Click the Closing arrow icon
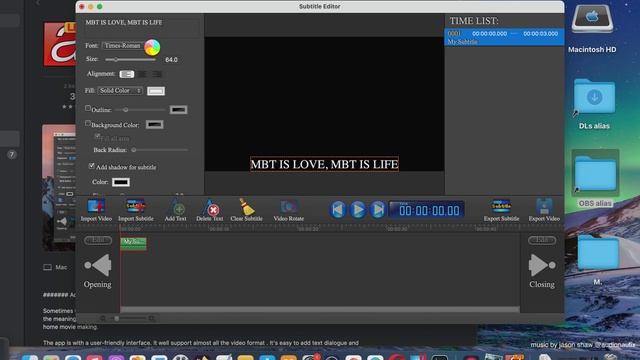Image resolution: width=640 pixels, height=360 pixels. [x=542, y=265]
